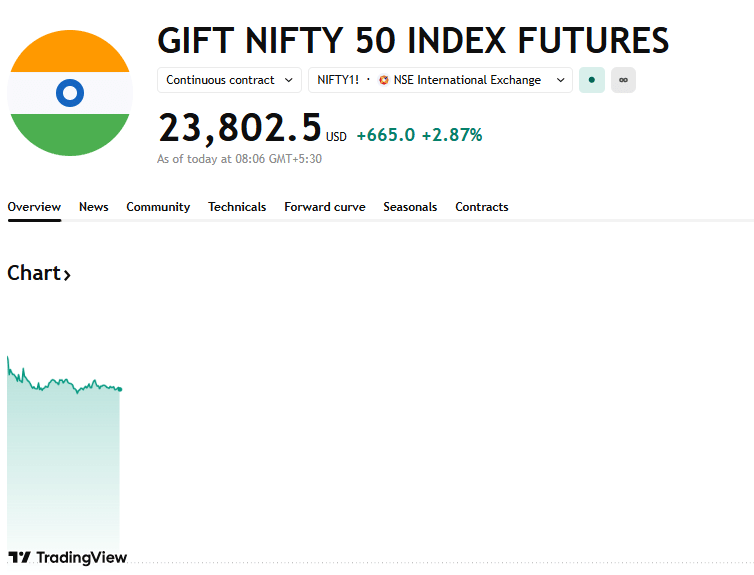Image resolution: width=754 pixels, height=575 pixels.
Task: View the Seasonals tab
Action: 410,207
